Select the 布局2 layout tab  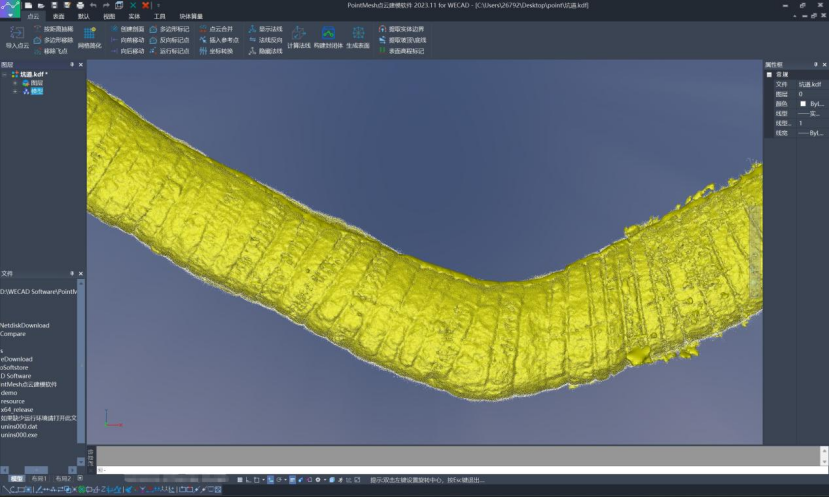pyautogui.click(x=63, y=478)
